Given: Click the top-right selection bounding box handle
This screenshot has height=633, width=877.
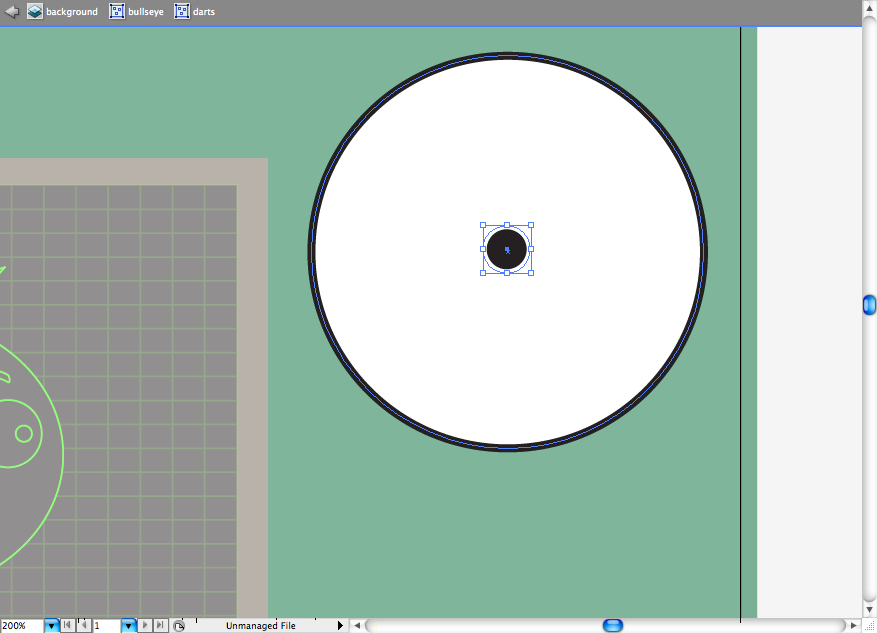Looking at the screenshot, I should [531, 225].
